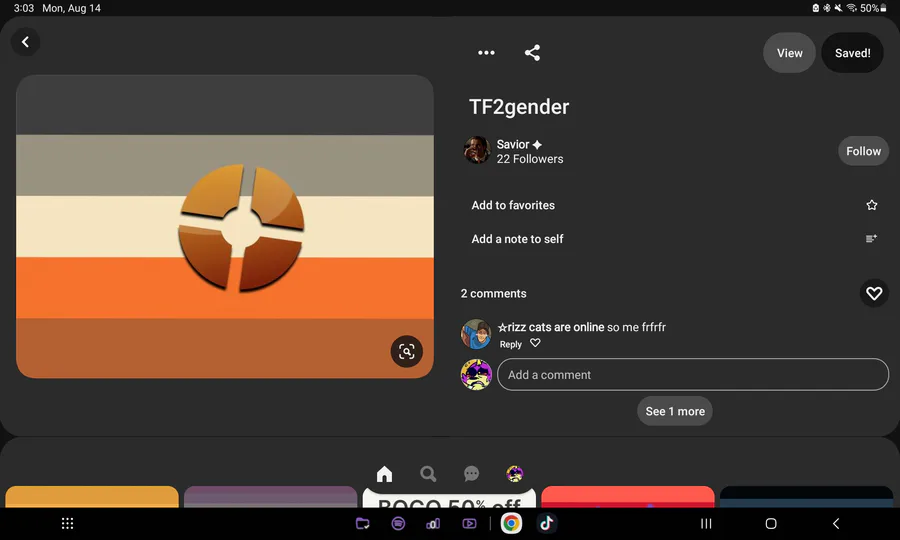Open the Search tab
This screenshot has width=900, height=540.
pyautogui.click(x=428, y=474)
